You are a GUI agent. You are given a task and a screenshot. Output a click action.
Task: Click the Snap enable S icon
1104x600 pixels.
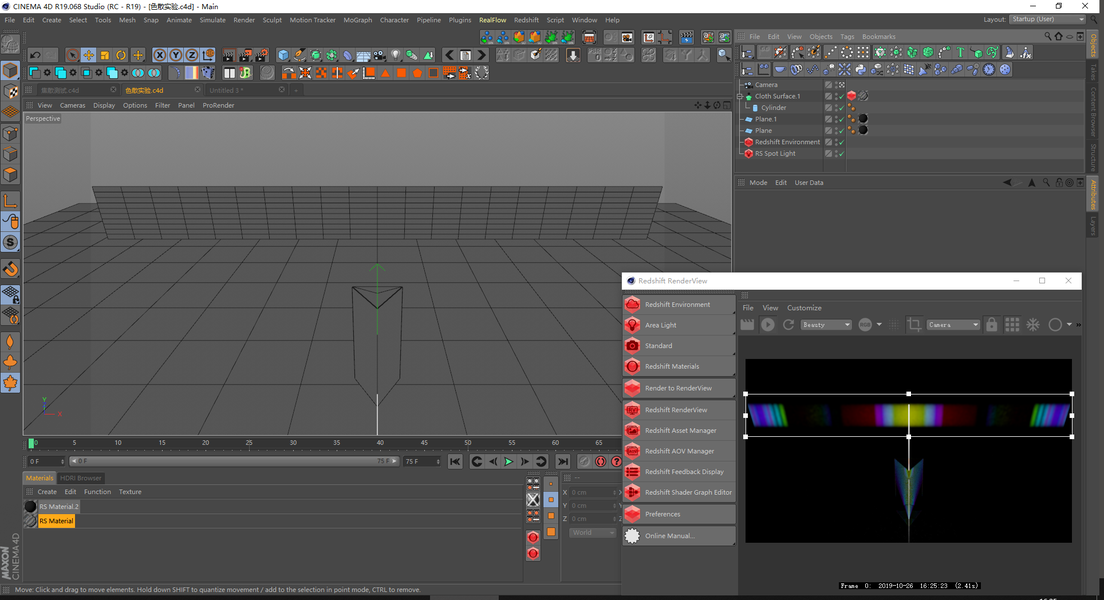[10, 242]
